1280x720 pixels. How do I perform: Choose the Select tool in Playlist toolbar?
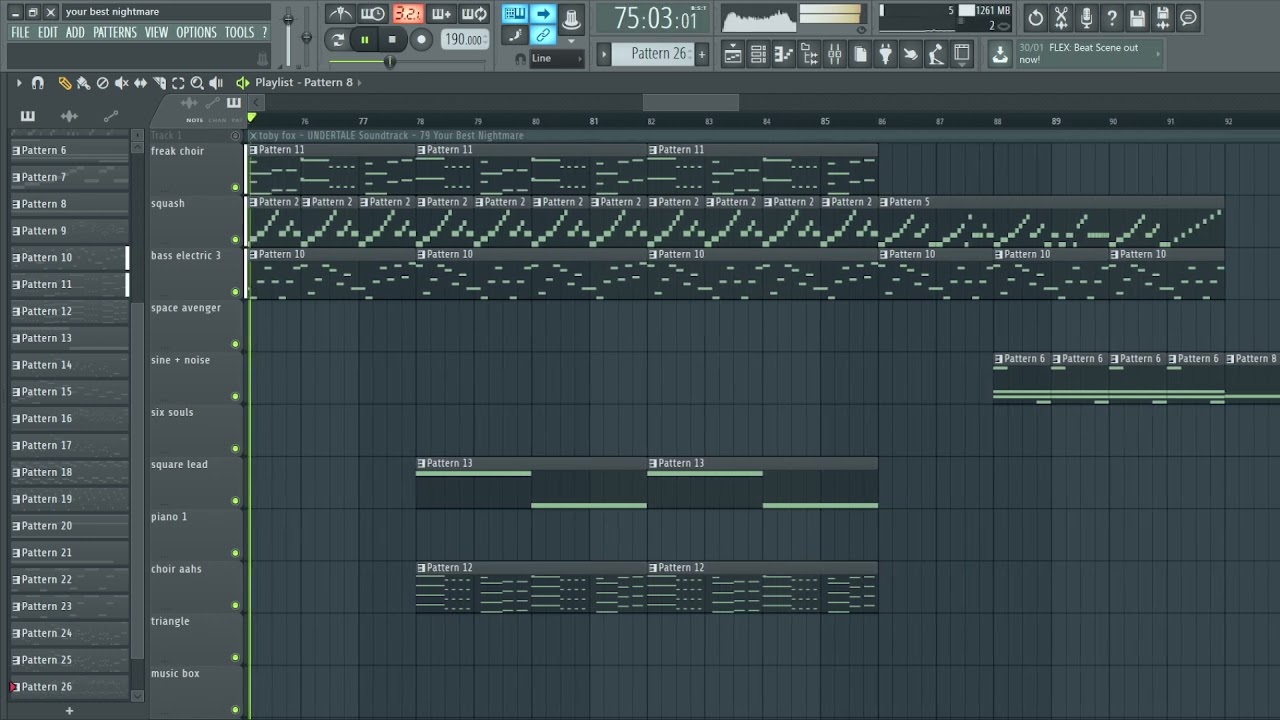pos(178,83)
